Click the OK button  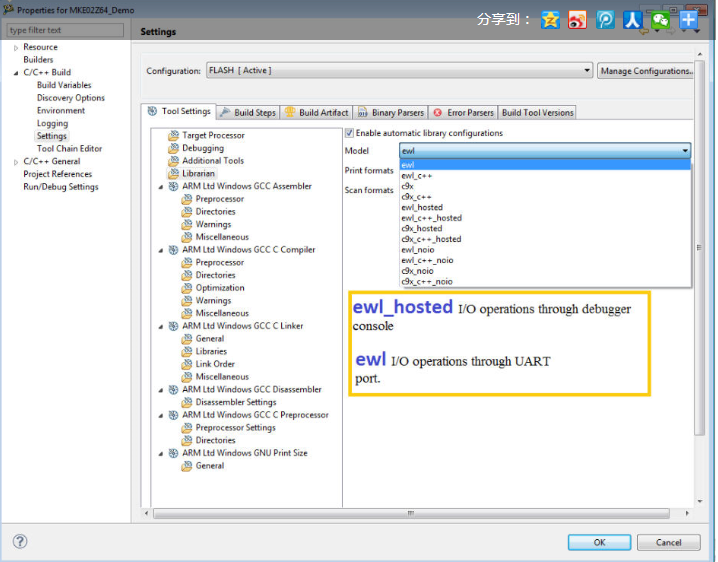599,542
